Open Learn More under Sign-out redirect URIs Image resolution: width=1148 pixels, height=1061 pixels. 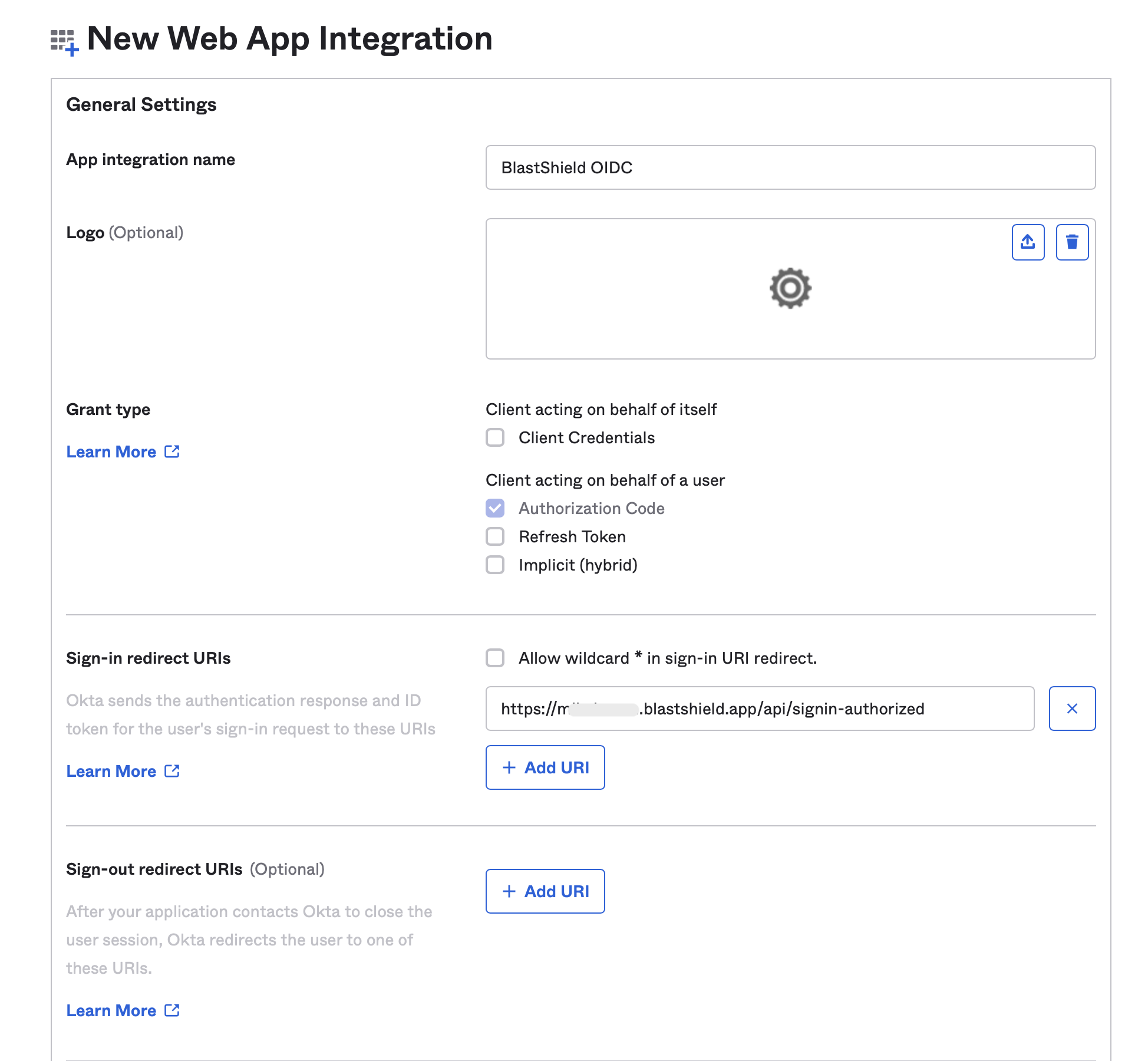click(111, 1010)
